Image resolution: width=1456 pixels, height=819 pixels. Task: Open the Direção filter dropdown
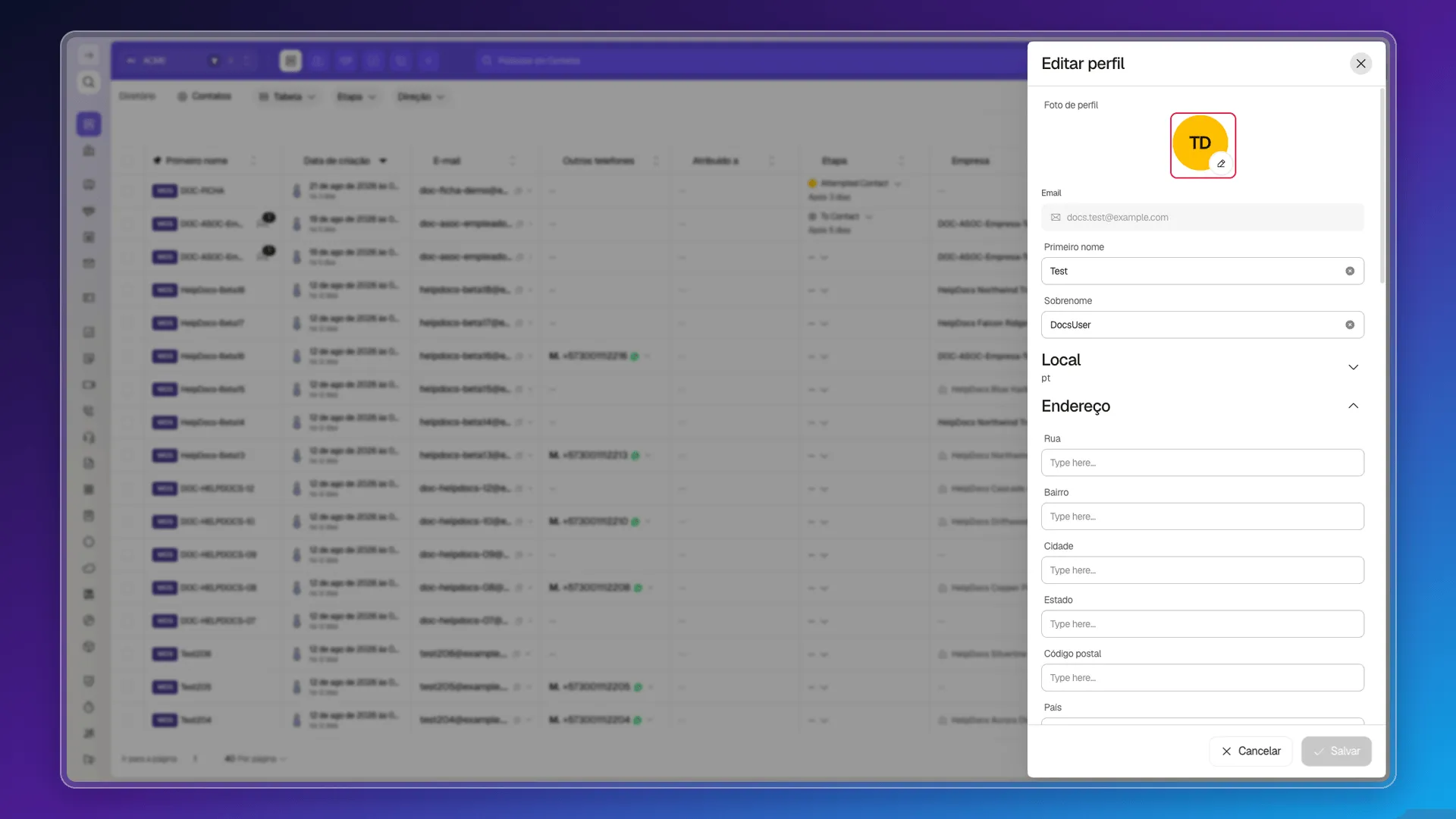click(421, 96)
